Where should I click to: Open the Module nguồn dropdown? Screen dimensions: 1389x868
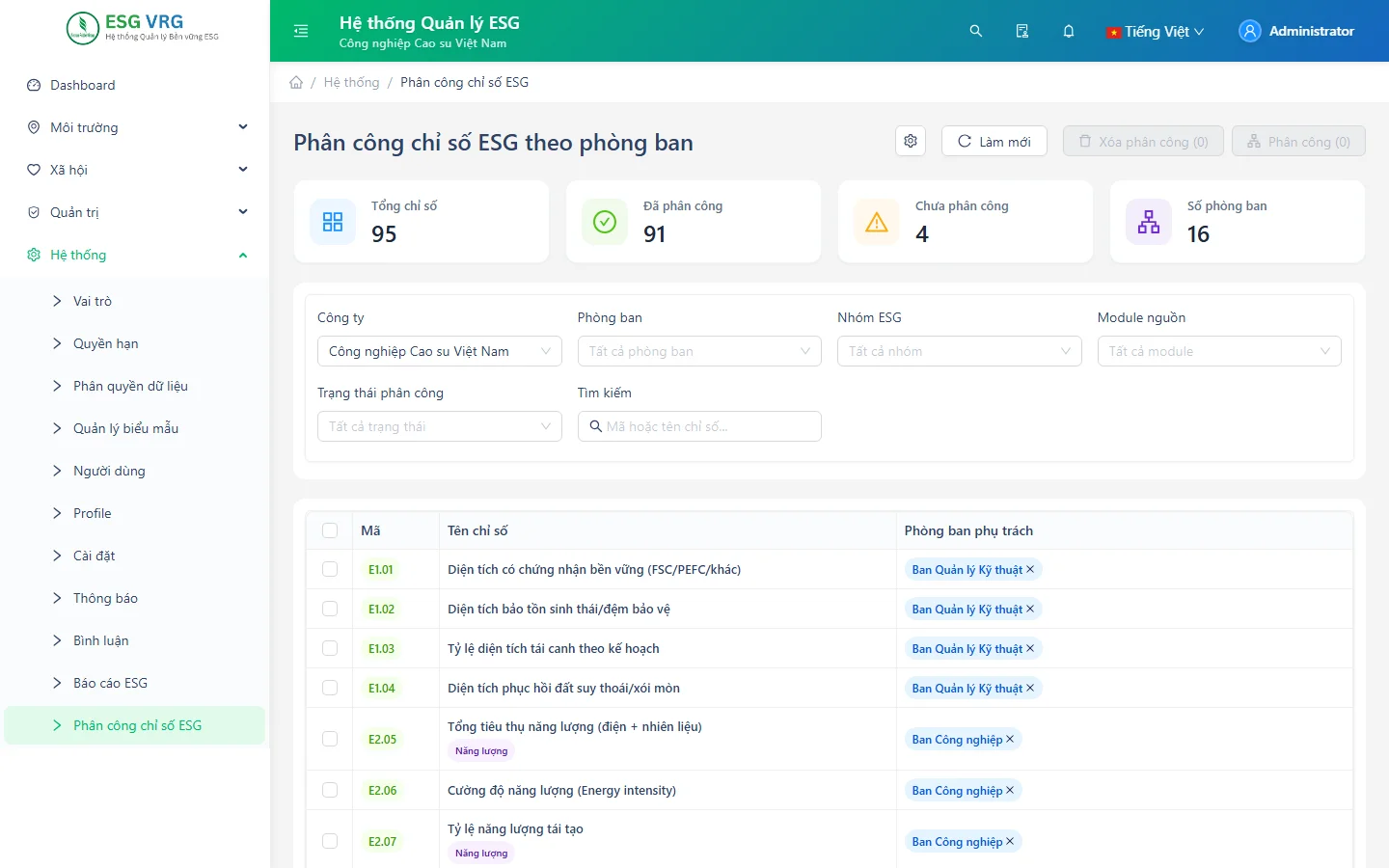coord(1219,351)
